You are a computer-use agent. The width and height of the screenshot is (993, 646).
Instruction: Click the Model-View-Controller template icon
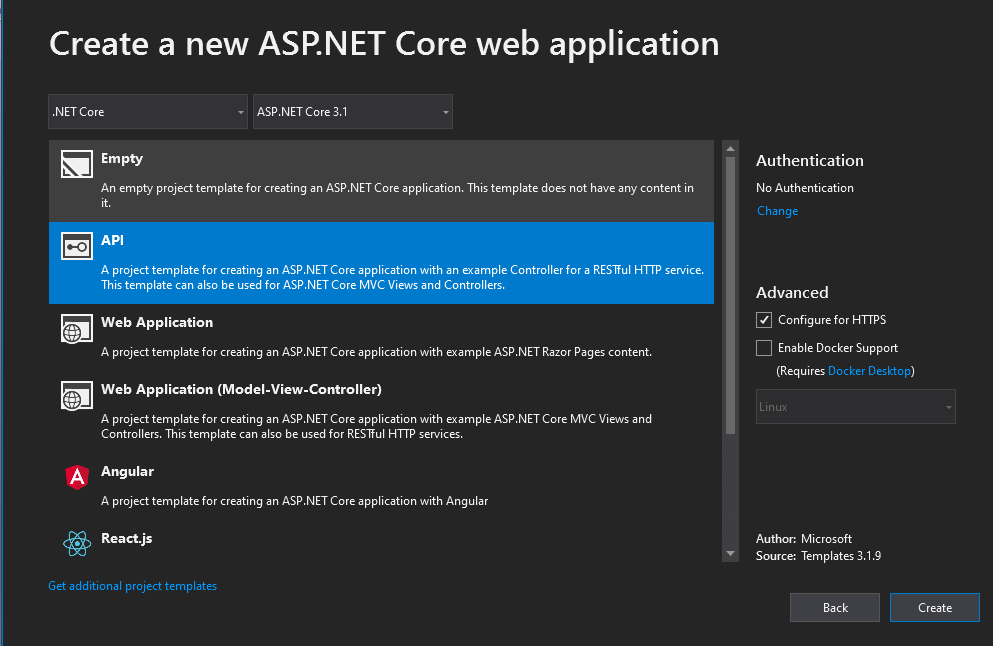click(x=77, y=396)
